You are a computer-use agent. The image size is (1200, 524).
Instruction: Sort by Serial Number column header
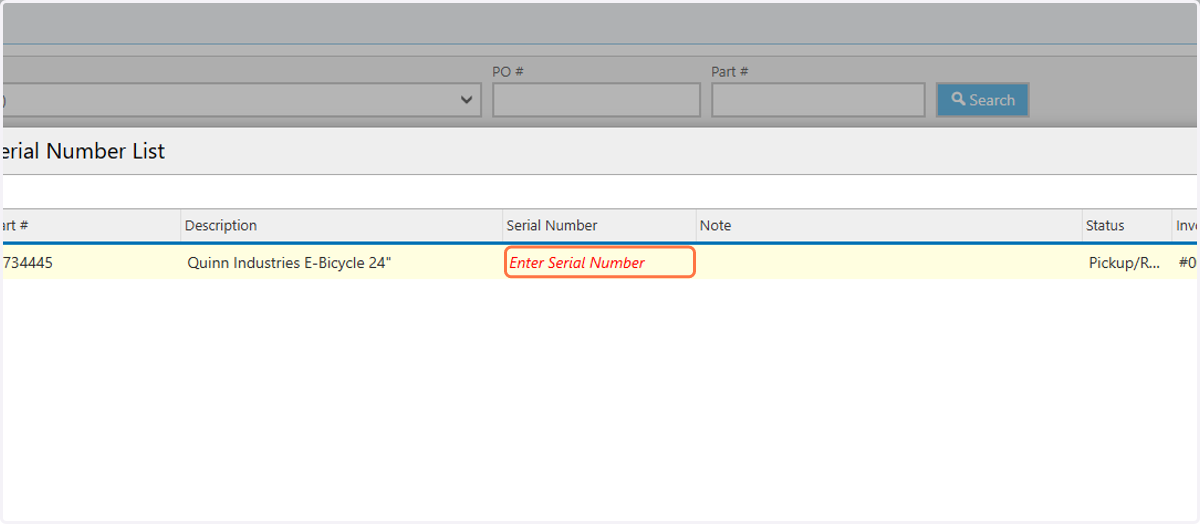click(599, 226)
